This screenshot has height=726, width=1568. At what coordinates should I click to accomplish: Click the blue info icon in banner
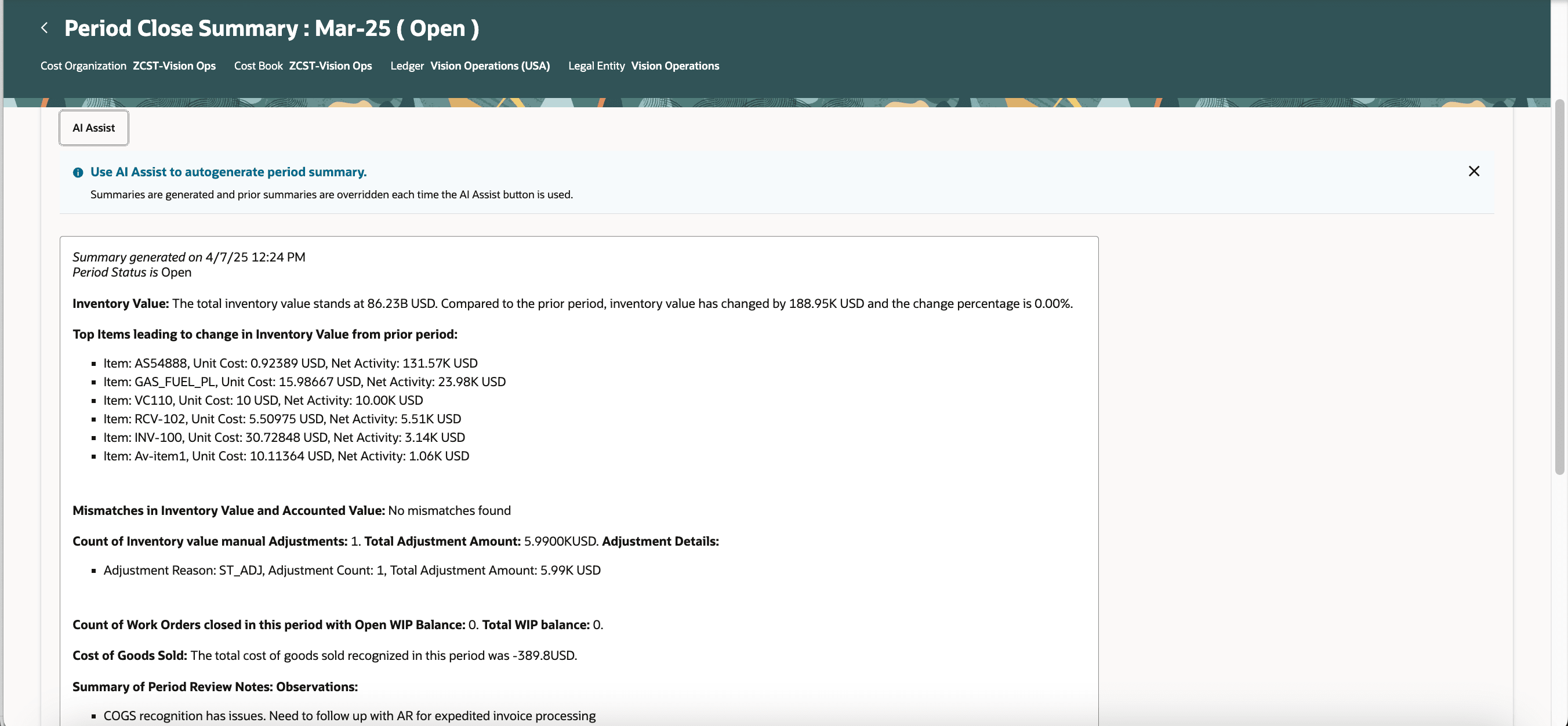78,173
